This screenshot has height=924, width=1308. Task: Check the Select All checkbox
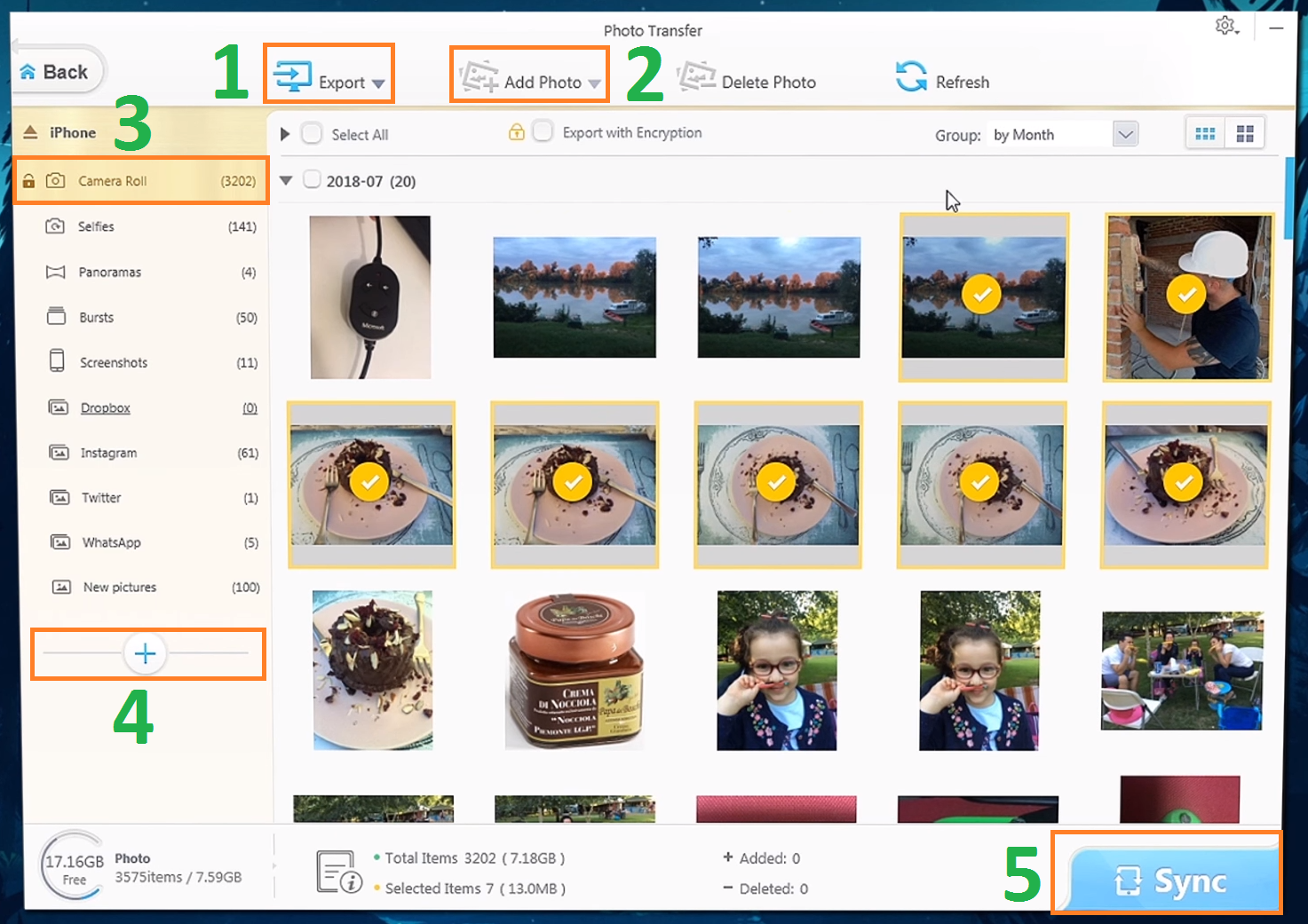(312, 134)
